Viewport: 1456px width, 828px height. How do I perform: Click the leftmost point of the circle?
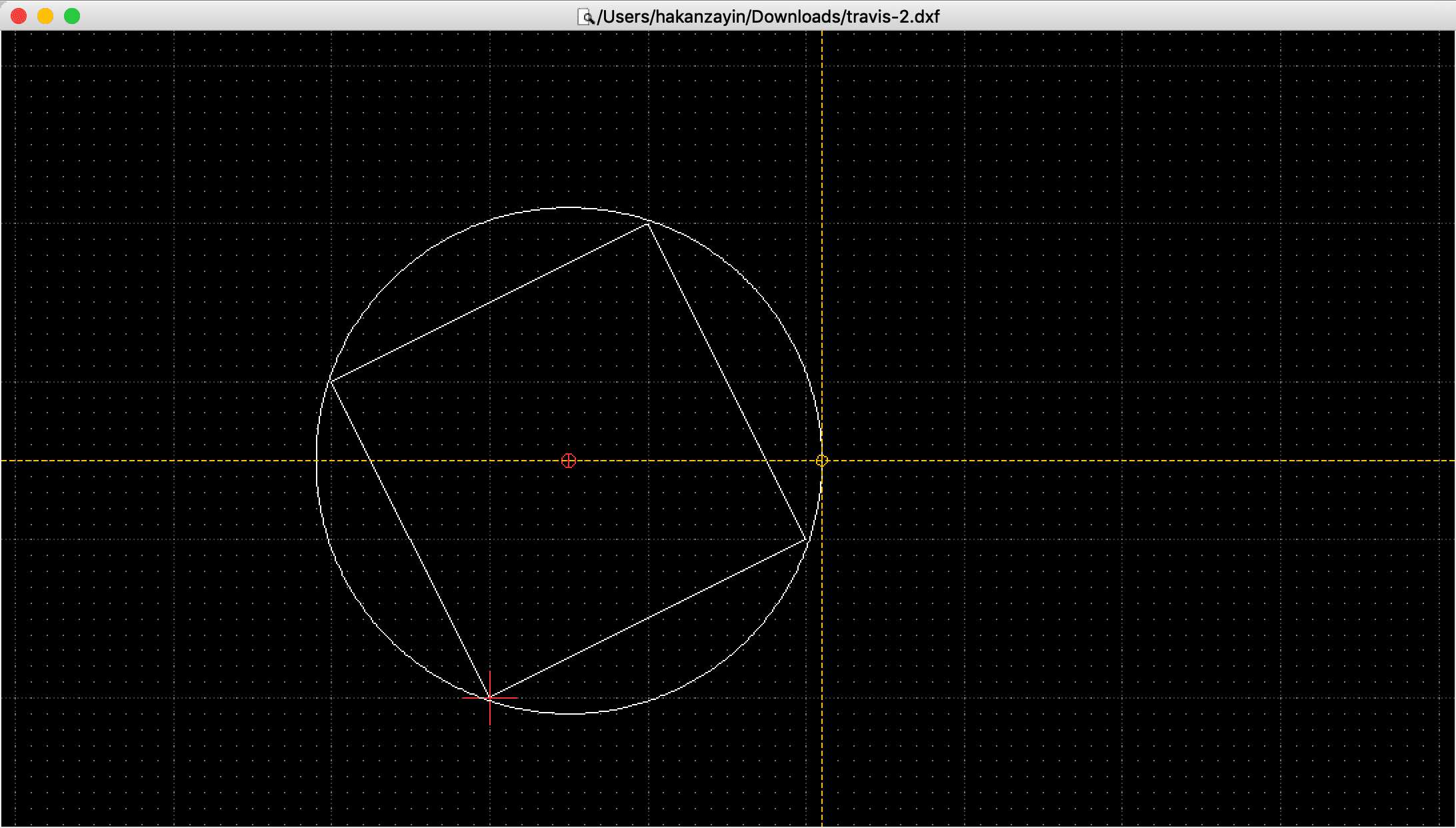tap(317, 461)
